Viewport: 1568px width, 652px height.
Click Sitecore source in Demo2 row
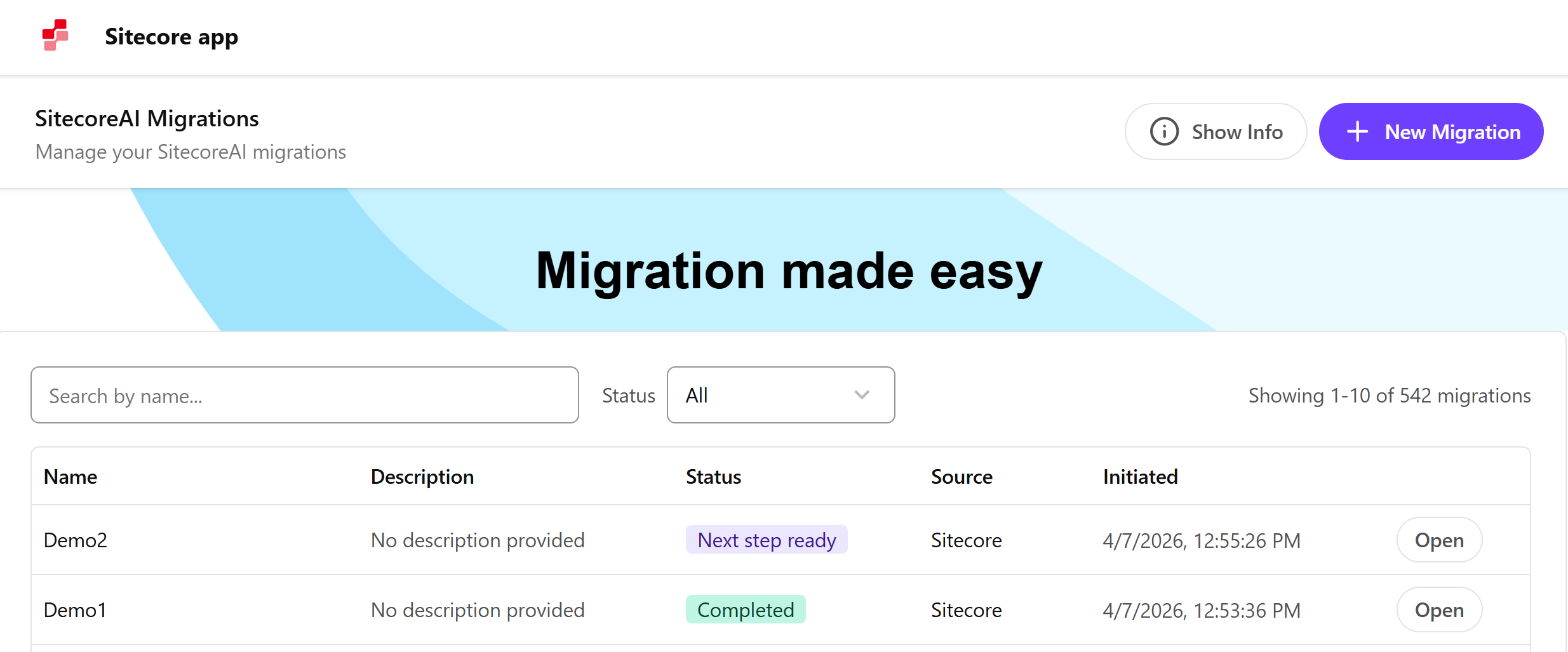tap(966, 540)
